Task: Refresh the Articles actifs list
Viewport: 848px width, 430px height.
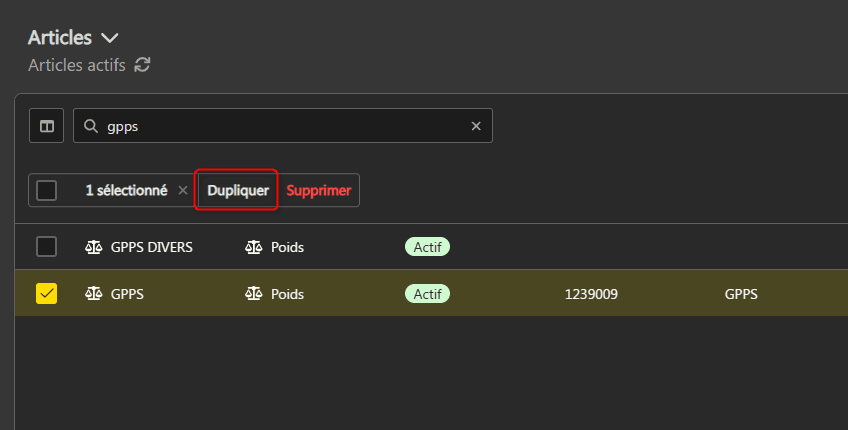Action: click(x=143, y=65)
